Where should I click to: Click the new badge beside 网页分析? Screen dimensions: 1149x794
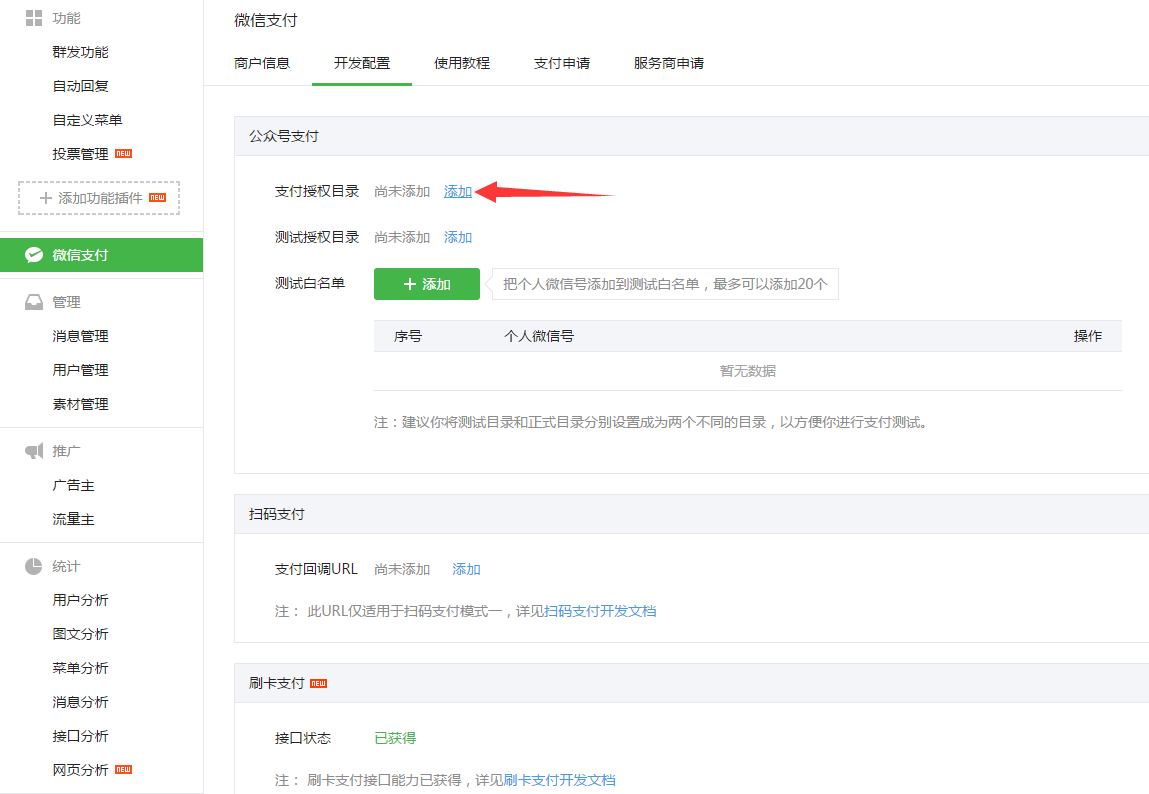tap(123, 770)
